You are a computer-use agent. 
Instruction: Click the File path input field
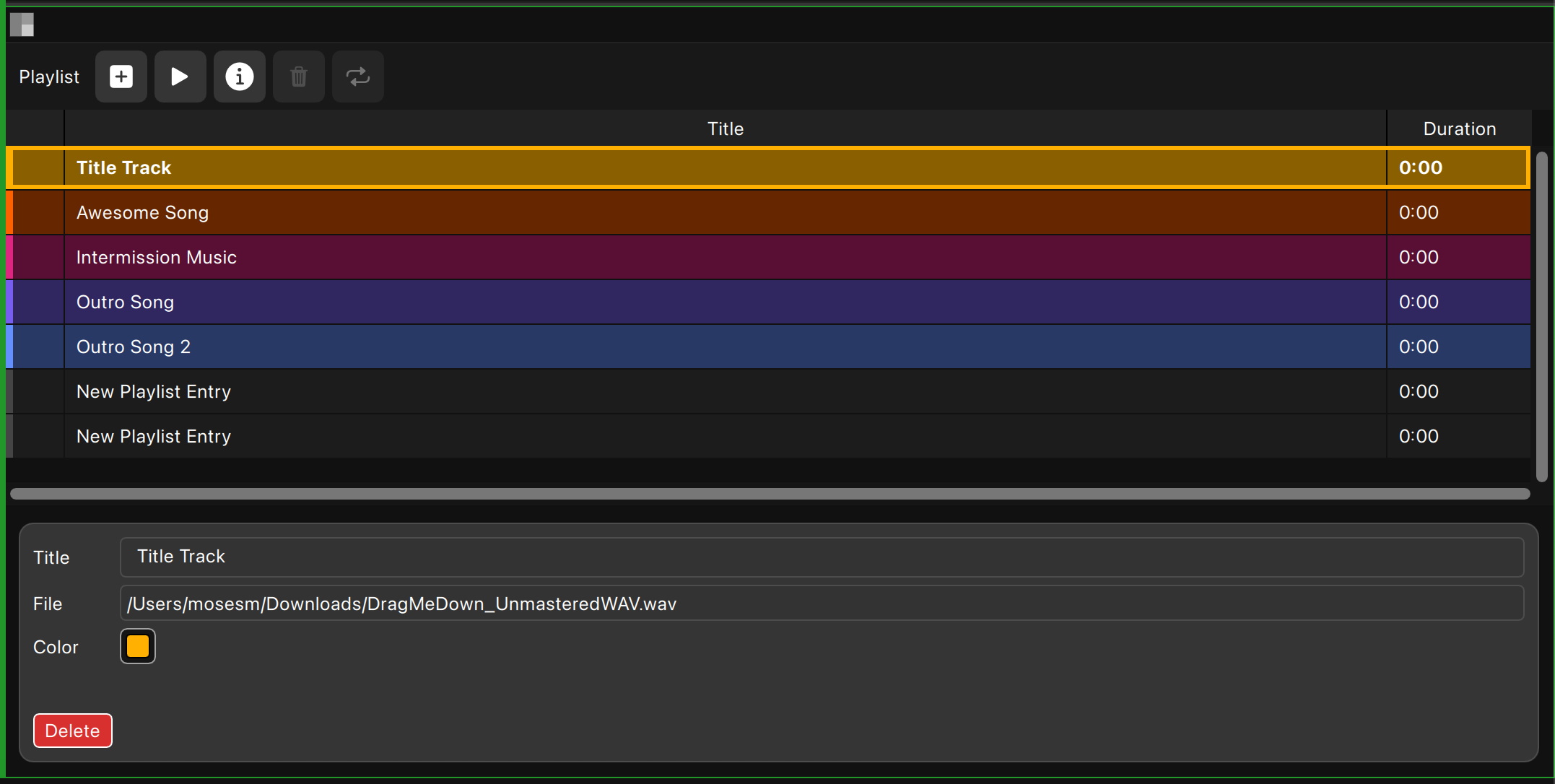point(722,604)
